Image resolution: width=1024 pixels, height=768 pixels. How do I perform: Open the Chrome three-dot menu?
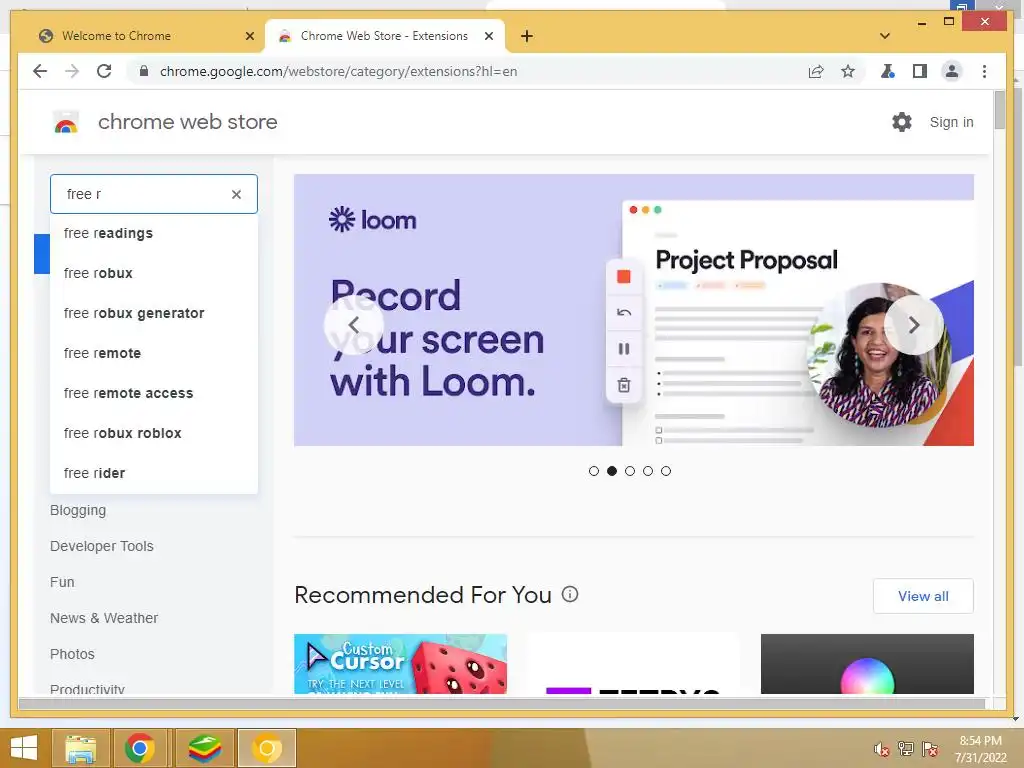tap(984, 71)
